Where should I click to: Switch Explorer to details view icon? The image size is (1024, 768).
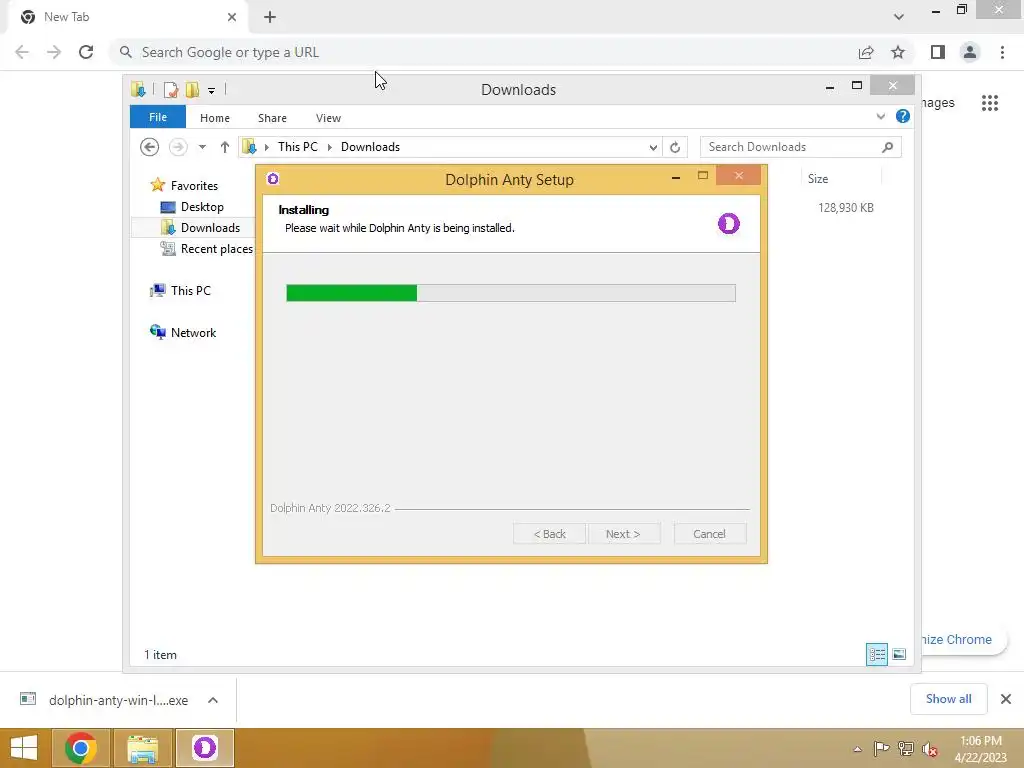876,654
